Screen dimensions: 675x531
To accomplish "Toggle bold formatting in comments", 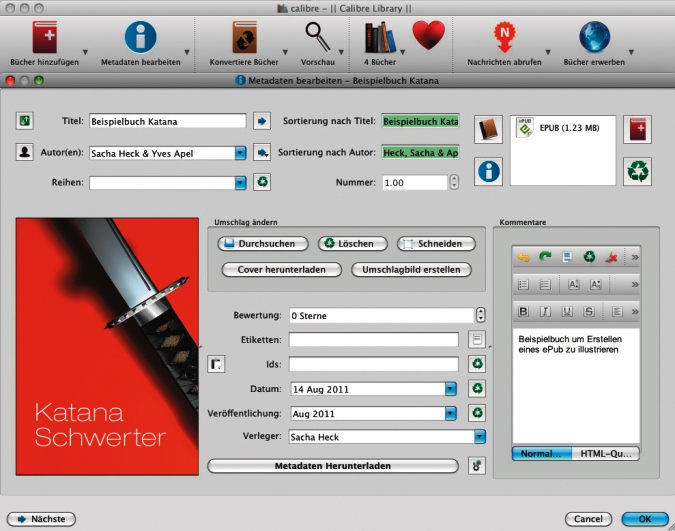I will coord(523,311).
